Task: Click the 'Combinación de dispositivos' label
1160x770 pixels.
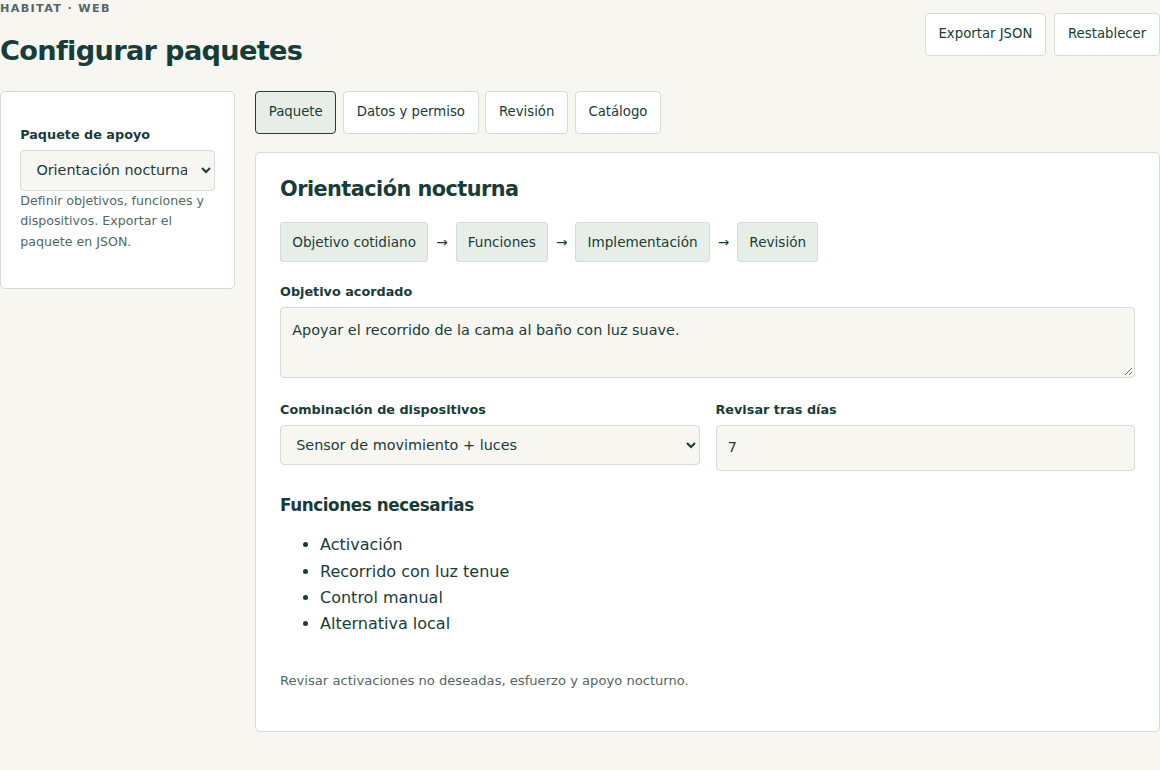Action: pyautogui.click(x=382, y=410)
